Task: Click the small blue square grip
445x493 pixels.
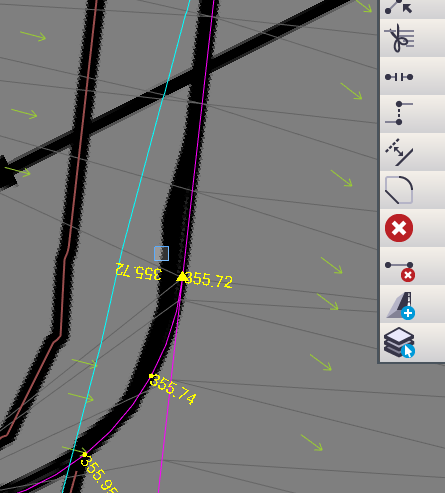Action: (161, 254)
